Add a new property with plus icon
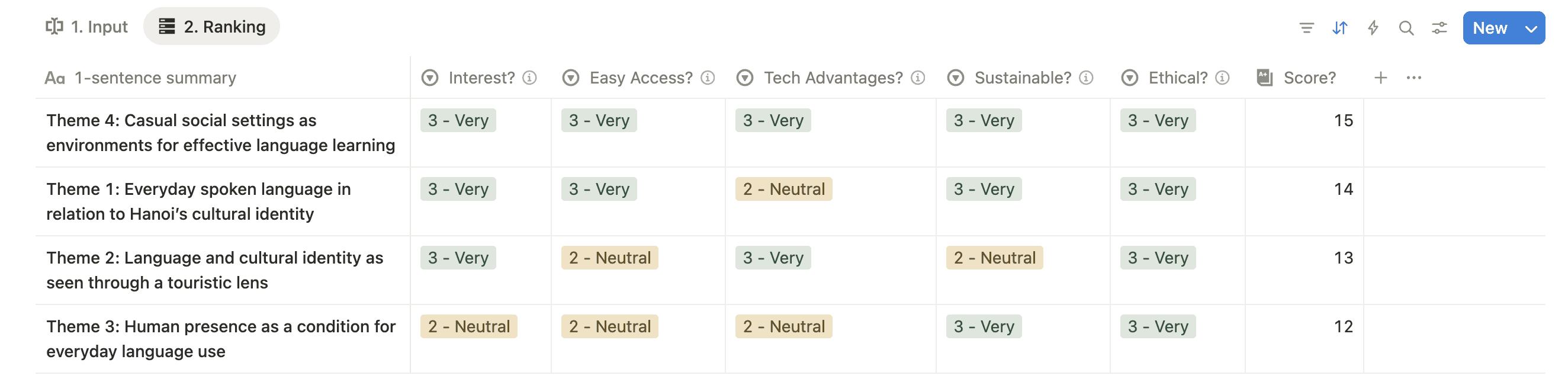Screen dimensions: 1568x385 coord(1380,78)
